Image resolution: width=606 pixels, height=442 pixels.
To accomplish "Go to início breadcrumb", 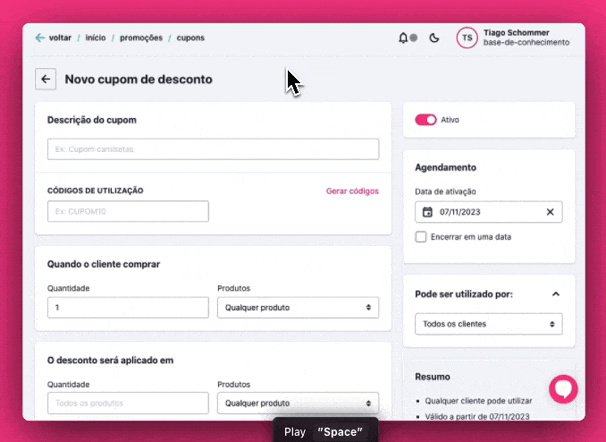I will pyautogui.click(x=95, y=38).
